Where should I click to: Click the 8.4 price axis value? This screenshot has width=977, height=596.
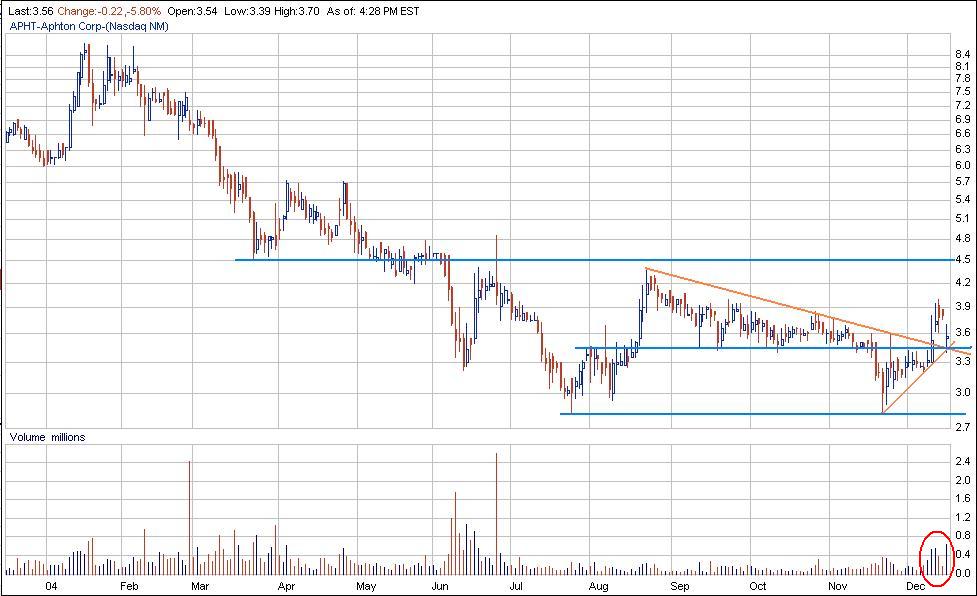pyautogui.click(x=962, y=55)
